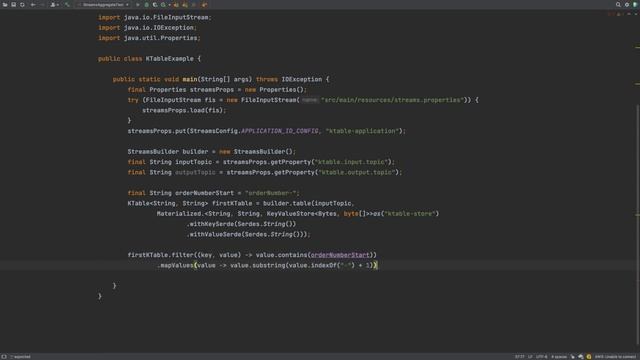Click the Debug bug icon
The width and height of the screenshot is (640, 360).
147,4
